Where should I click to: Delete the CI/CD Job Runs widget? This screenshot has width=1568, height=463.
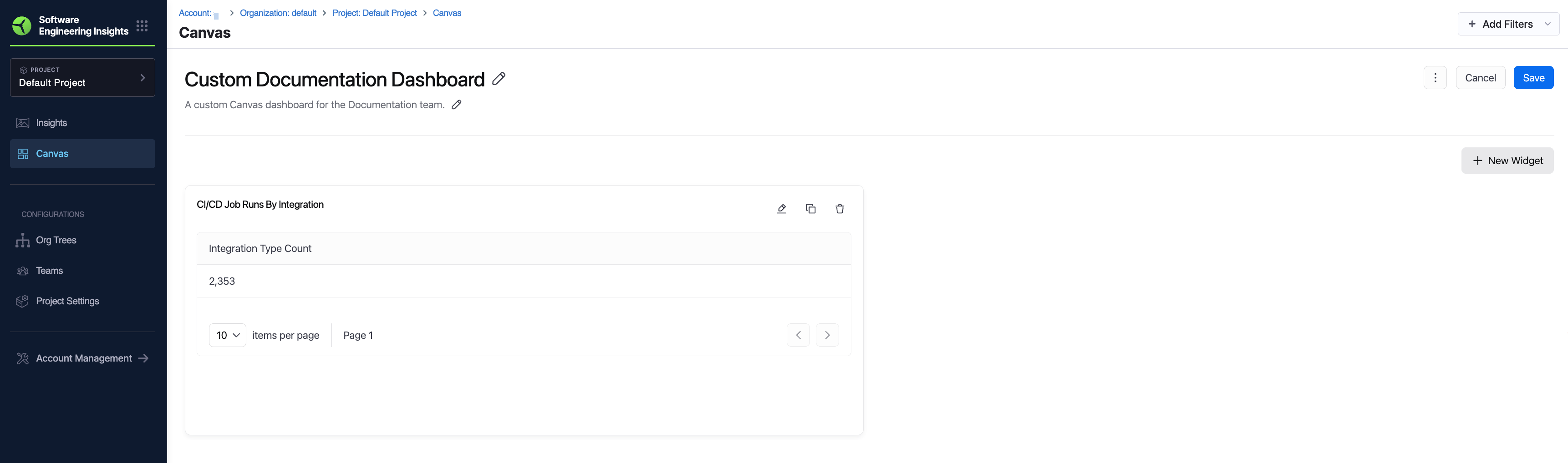(x=840, y=209)
